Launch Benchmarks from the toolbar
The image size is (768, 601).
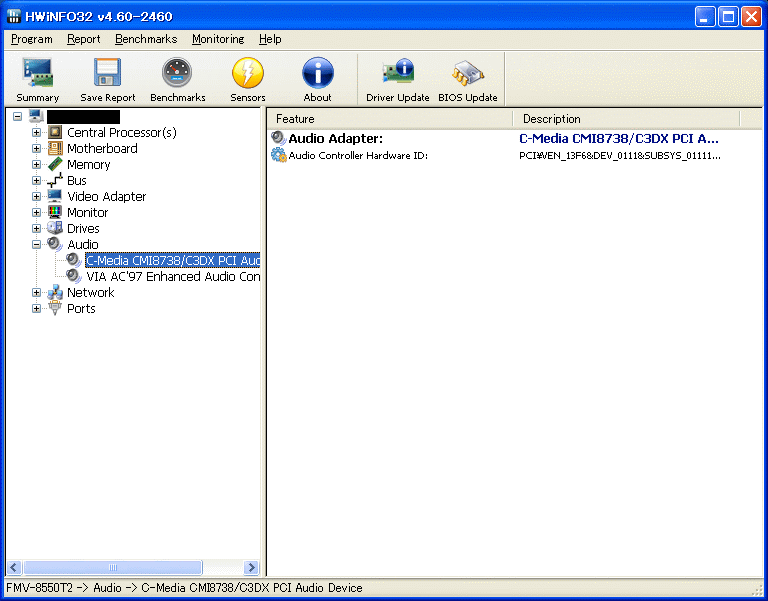[177, 74]
